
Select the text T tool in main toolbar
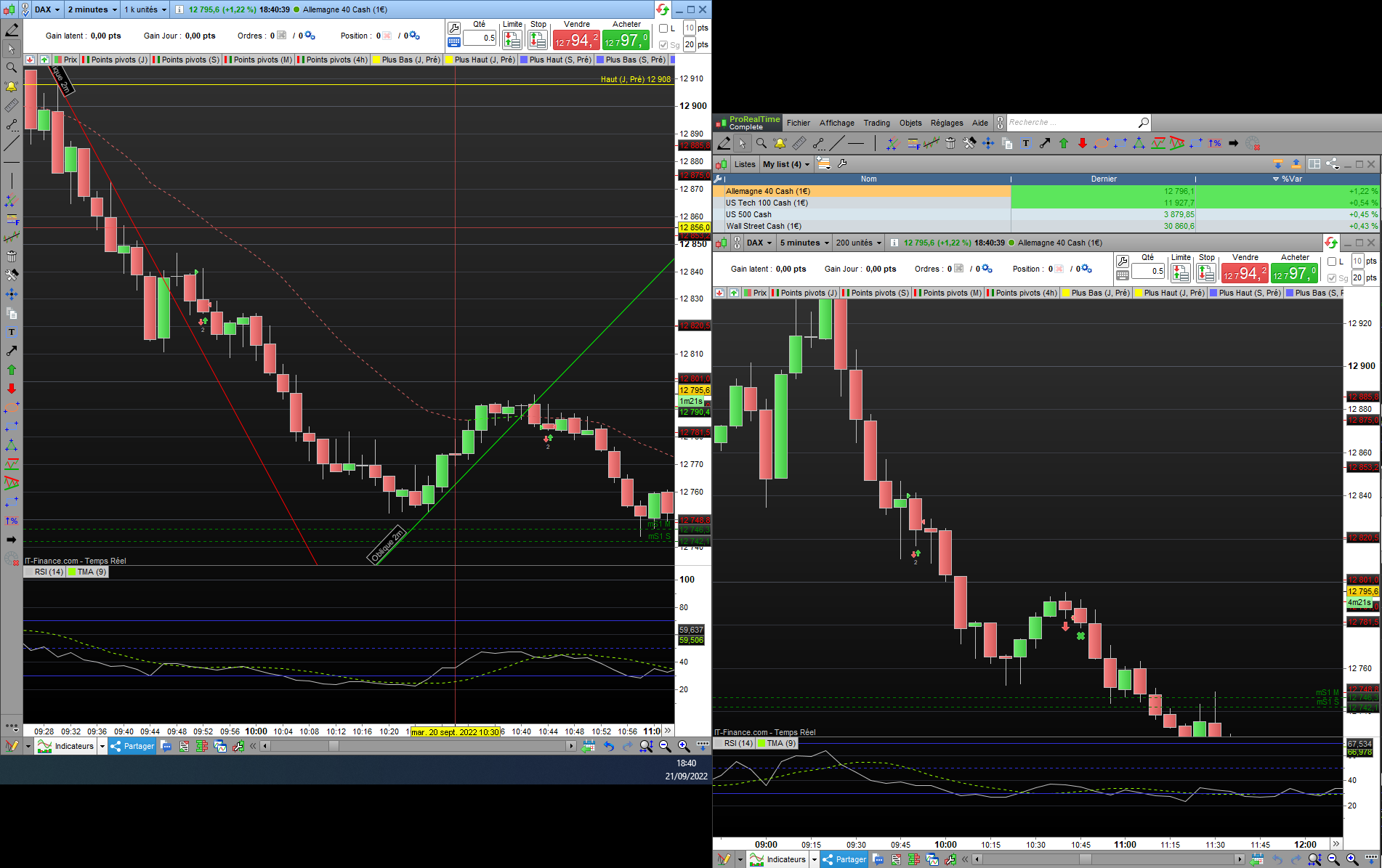(x=1026, y=143)
